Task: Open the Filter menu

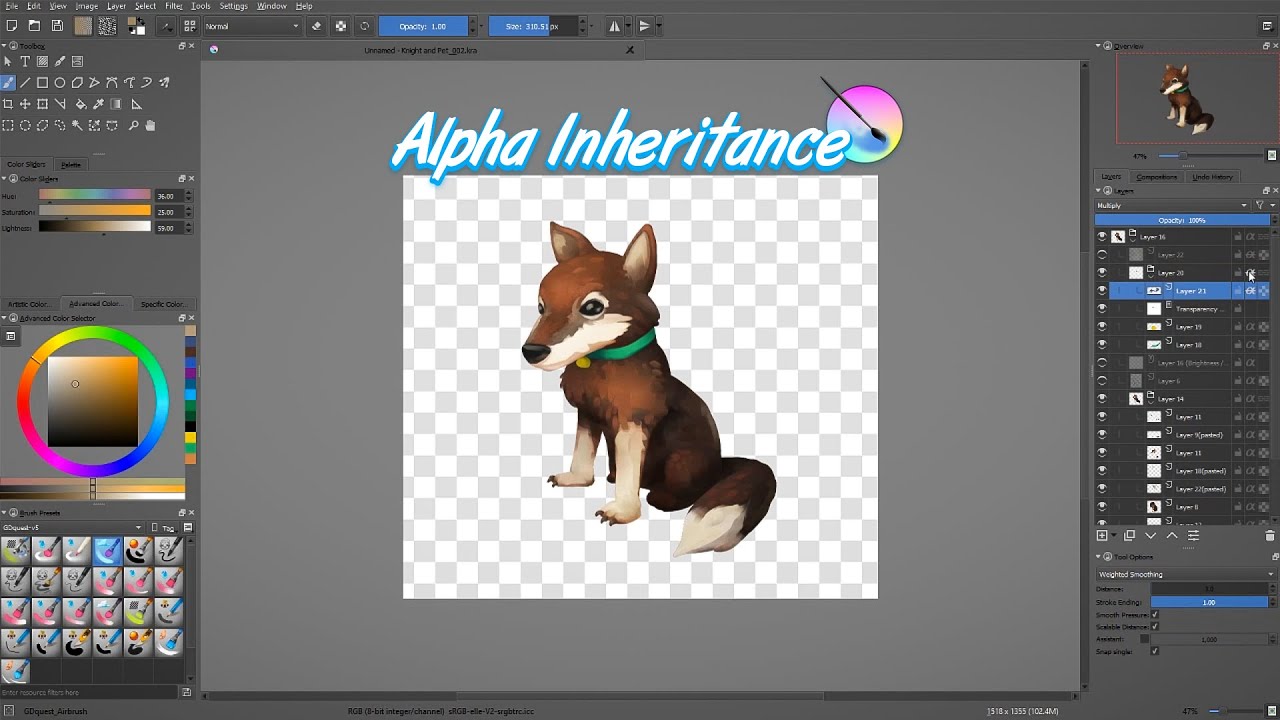Action: (174, 6)
